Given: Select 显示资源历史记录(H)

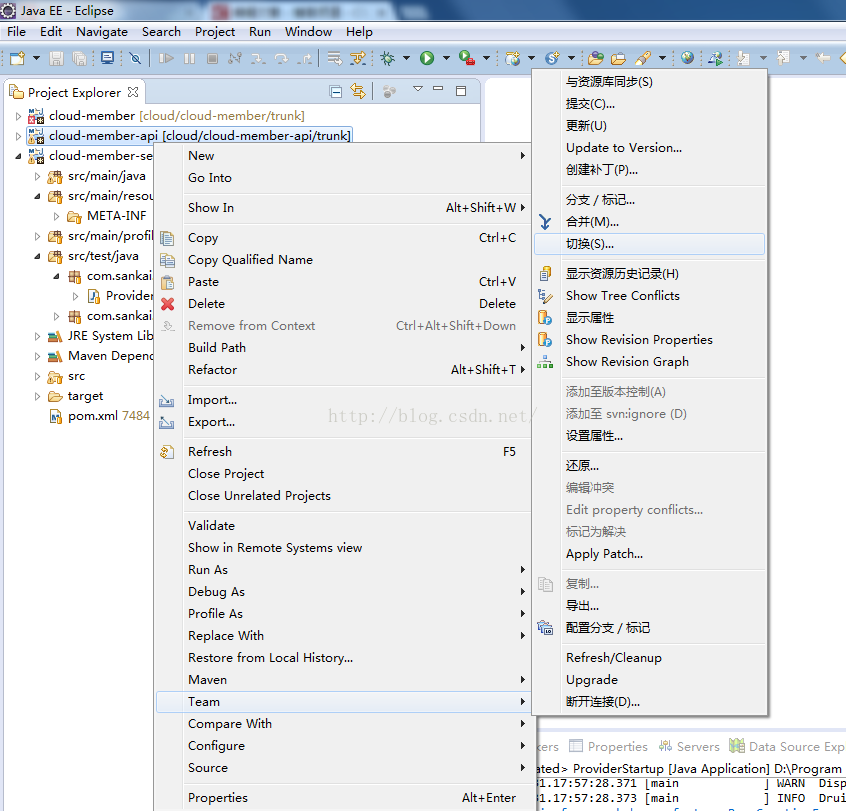Looking at the screenshot, I should 649,274.
